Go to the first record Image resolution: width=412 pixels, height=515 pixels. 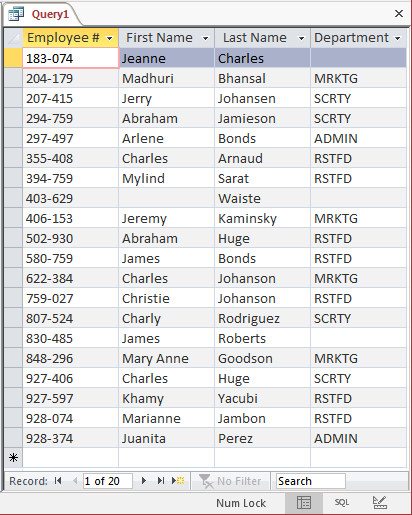58,481
